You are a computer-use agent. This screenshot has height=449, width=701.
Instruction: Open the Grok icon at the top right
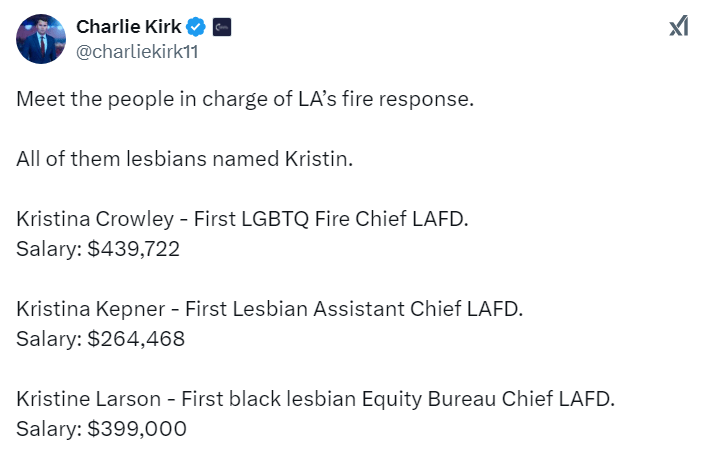678,27
